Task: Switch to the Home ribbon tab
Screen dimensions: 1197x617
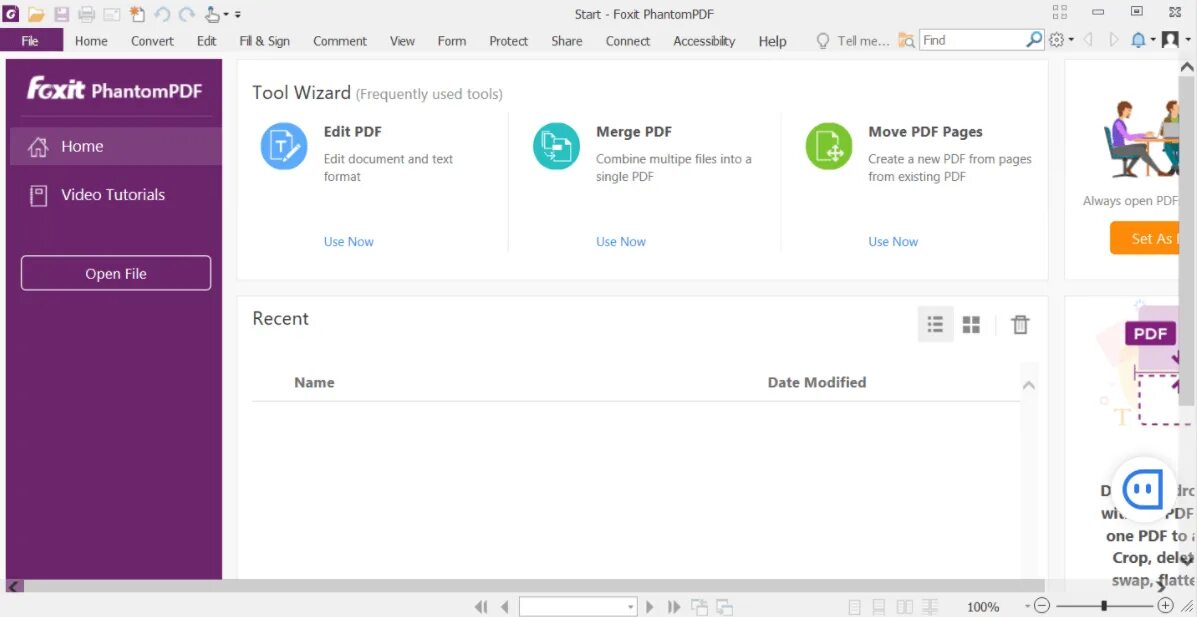Action: coord(91,40)
